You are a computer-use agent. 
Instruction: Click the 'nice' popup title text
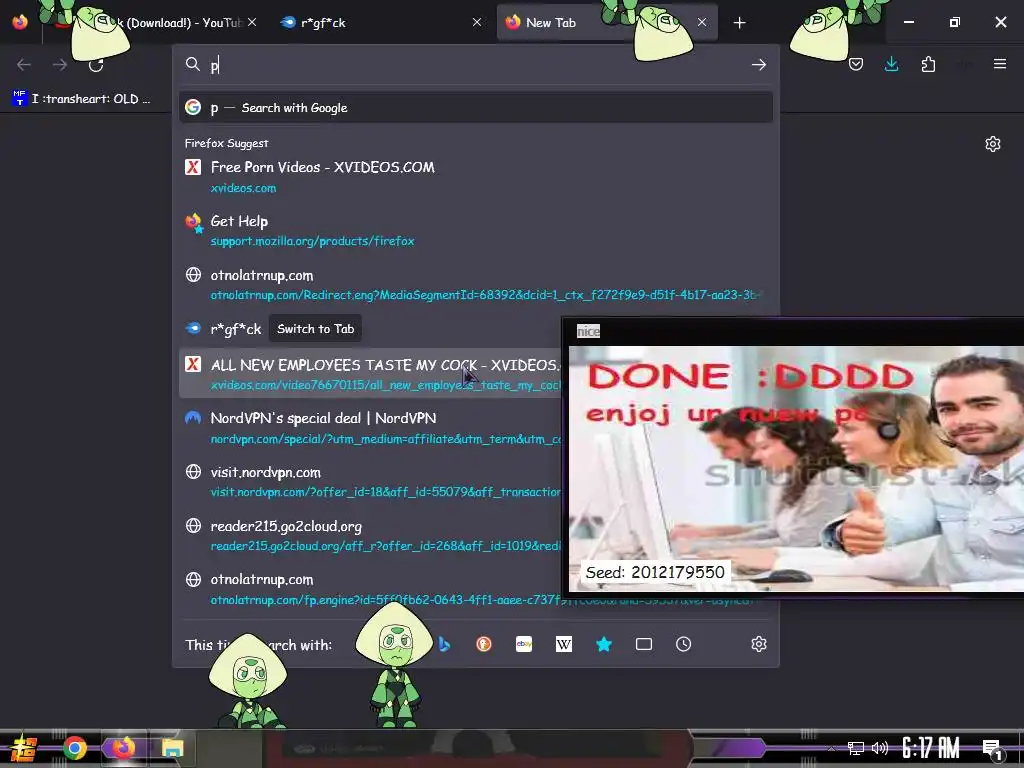pyautogui.click(x=588, y=331)
